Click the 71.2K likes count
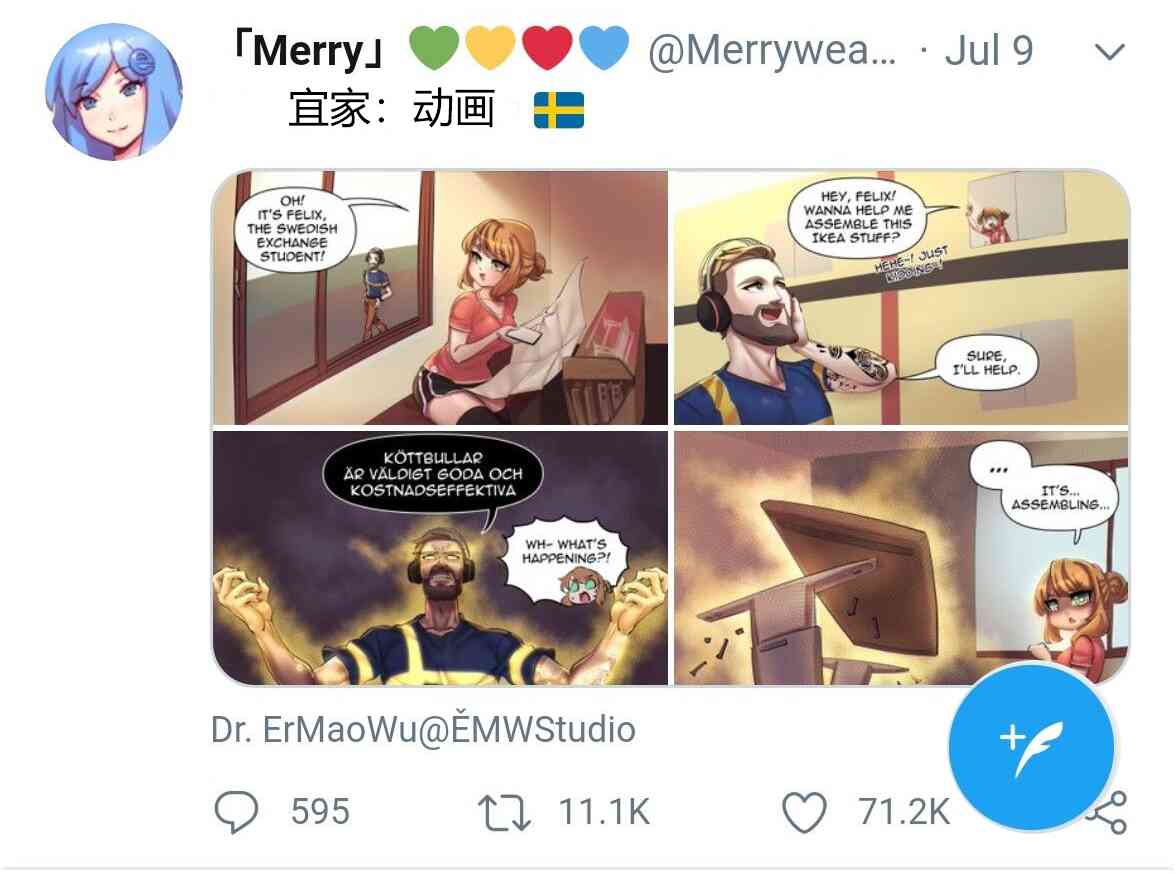The width and height of the screenshot is (1176, 874). pos(904,812)
